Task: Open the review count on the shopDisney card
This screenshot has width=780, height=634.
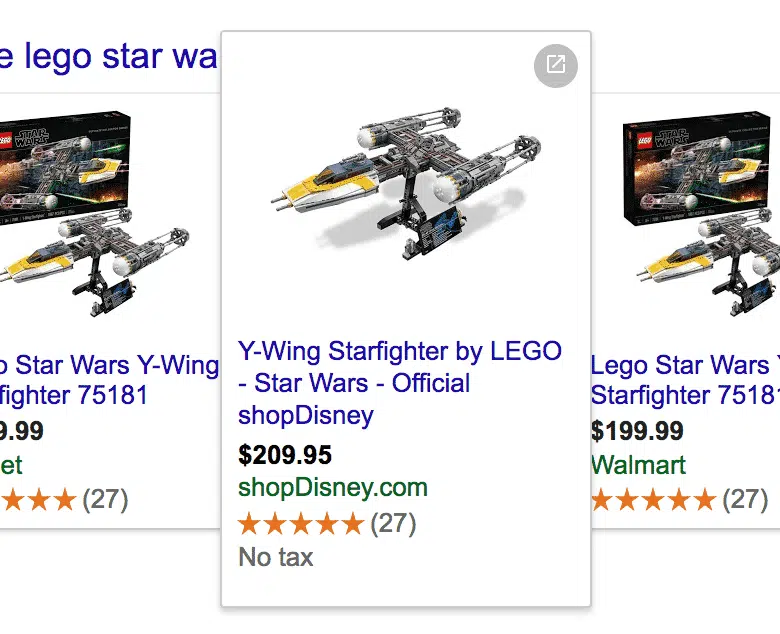Action: pyautogui.click(x=393, y=523)
